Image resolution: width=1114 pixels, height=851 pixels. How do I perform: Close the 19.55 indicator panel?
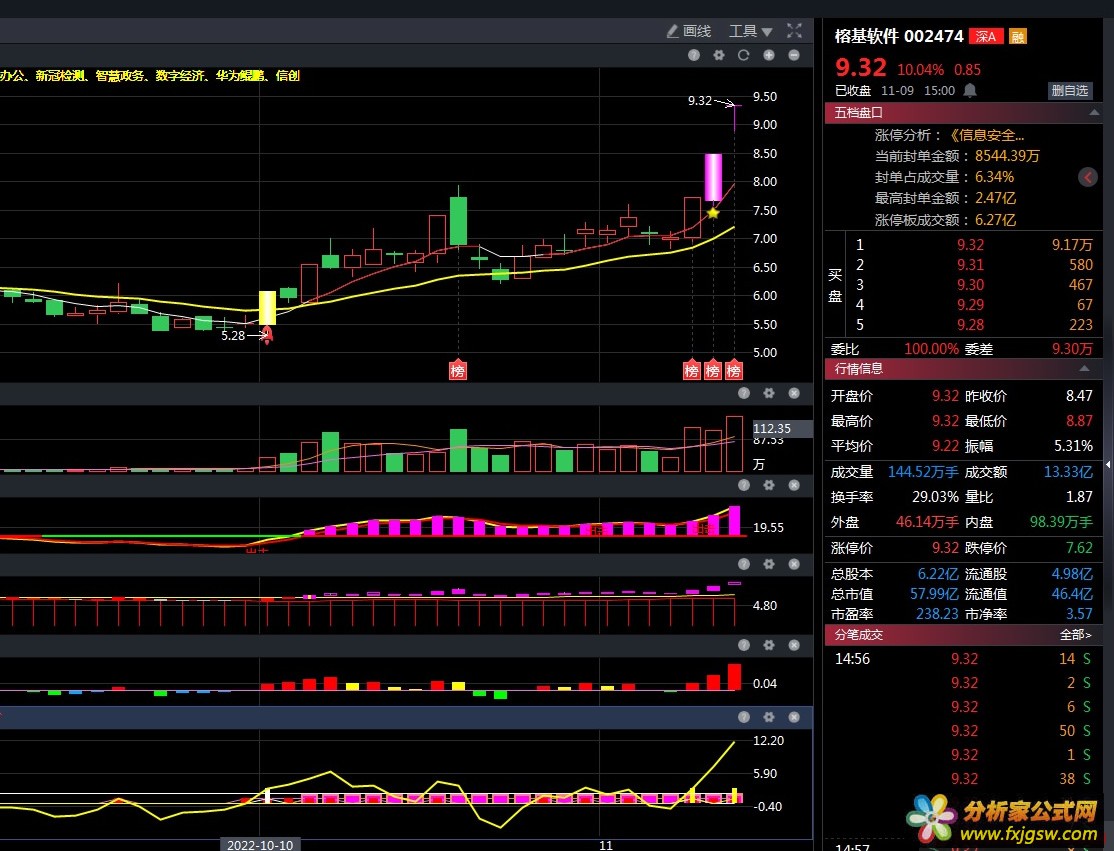794,484
